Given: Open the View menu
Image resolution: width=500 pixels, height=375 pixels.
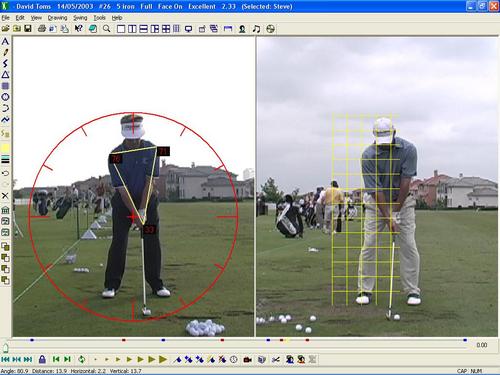Looking at the screenshot, I should (36, 18).
